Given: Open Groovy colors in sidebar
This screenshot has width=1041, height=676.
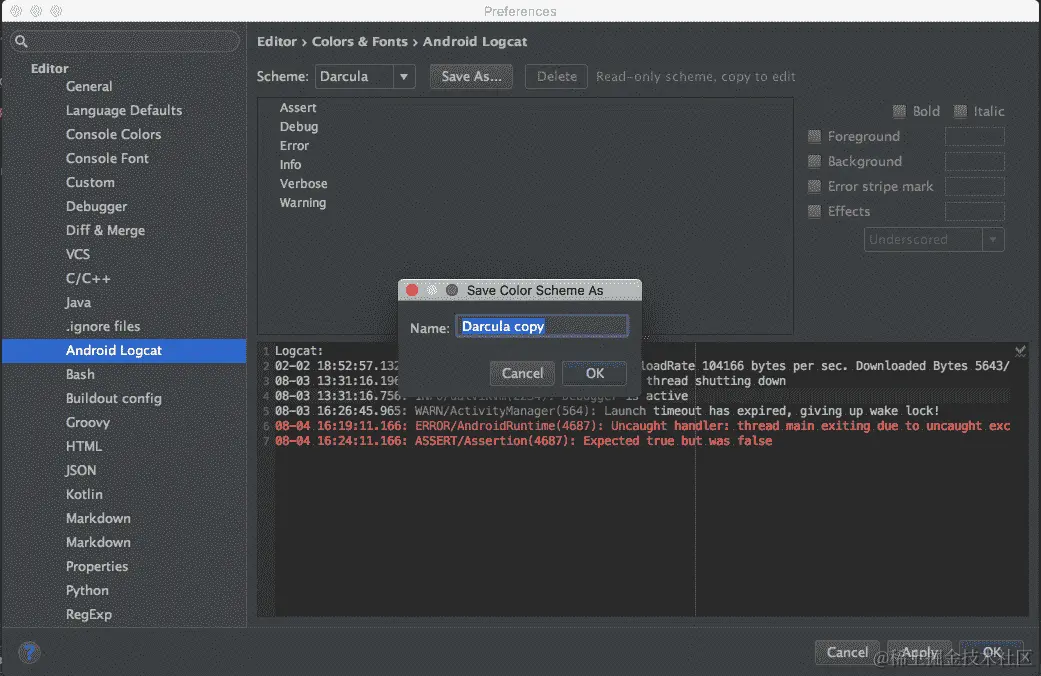Looking at the screenshot, I should pos(88,422).
